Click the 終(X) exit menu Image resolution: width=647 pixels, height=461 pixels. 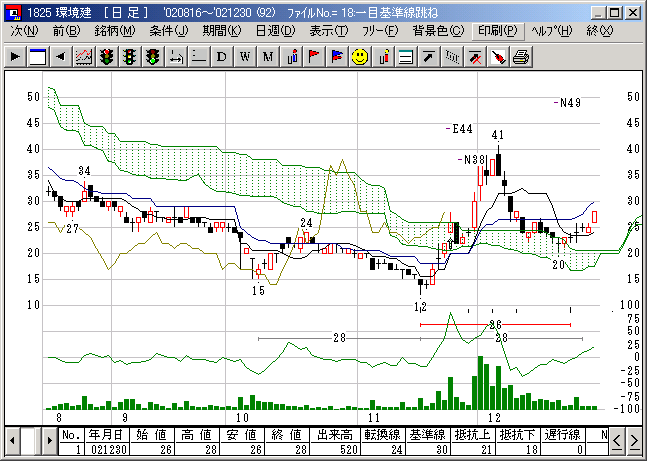[600, 31]
